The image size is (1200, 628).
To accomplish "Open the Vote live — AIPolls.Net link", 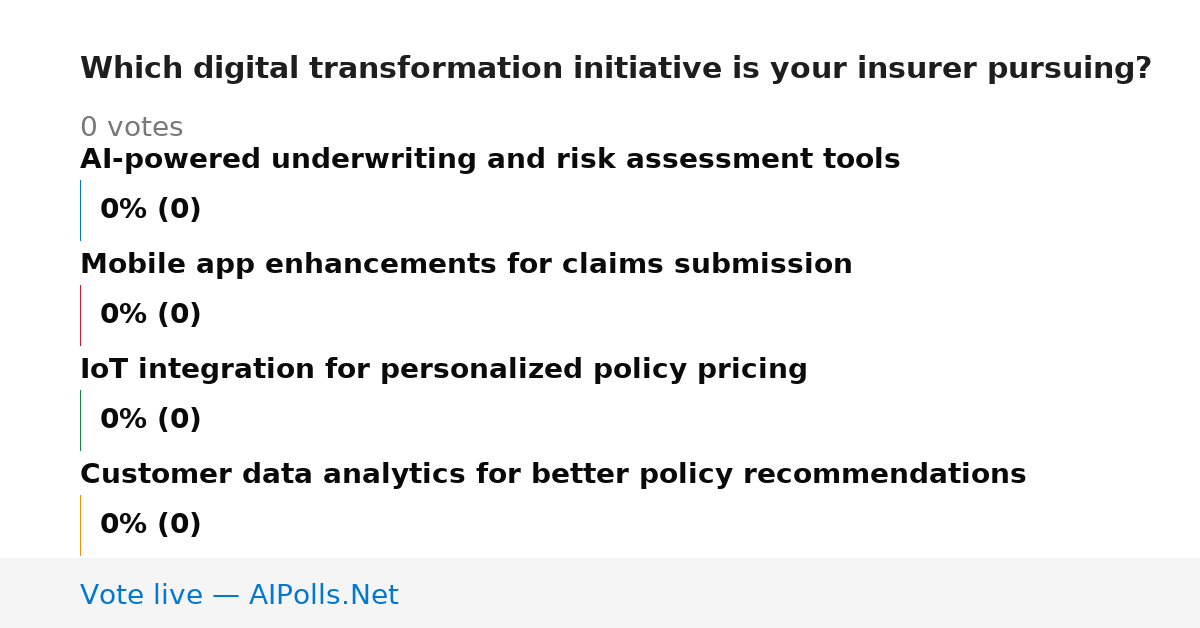I will 239,596.
